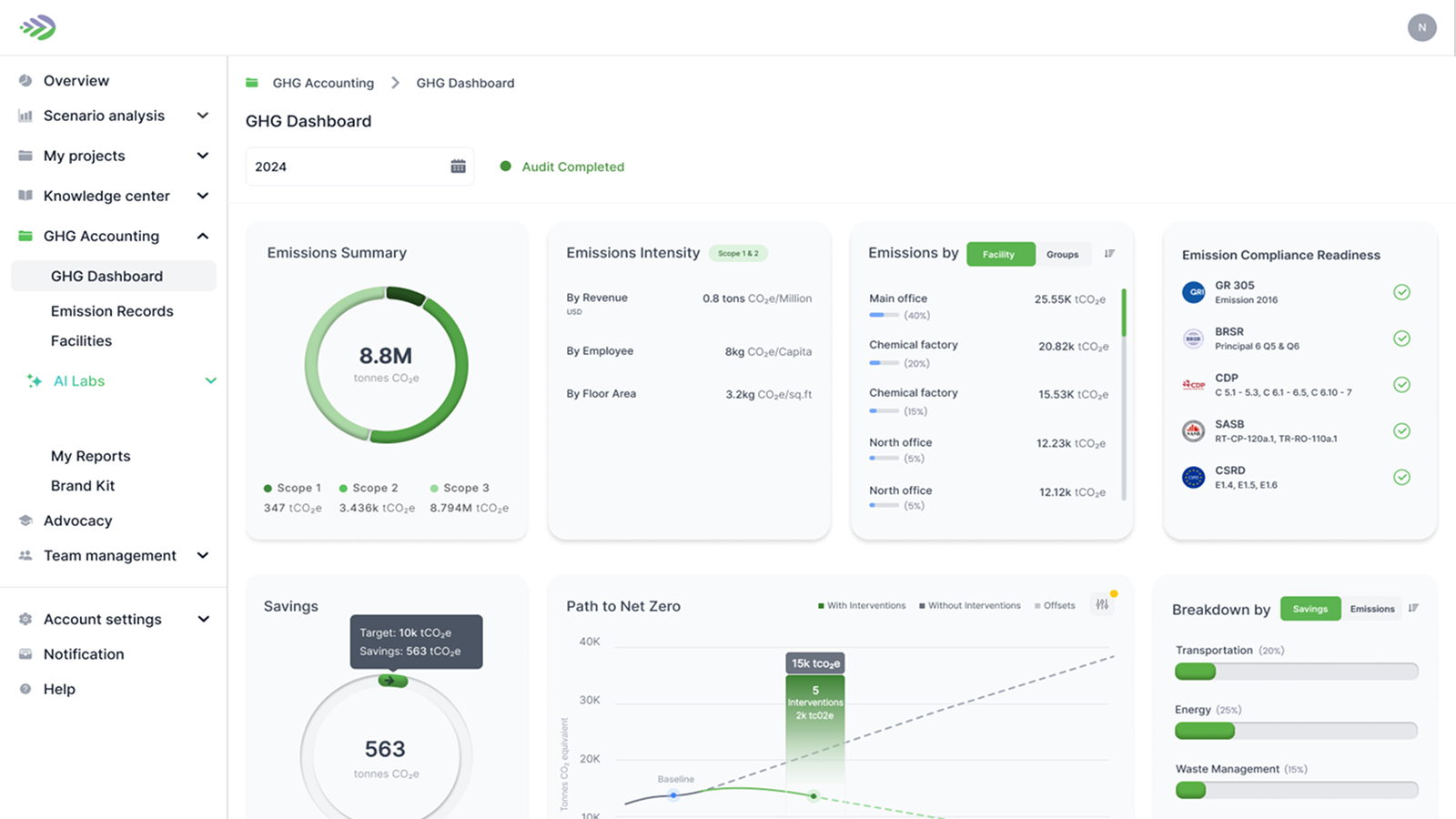This screenshot has width=1456, height=819.
Task: Navigate to GHG Accounting via breadcrumb
Action: pos(322,83)
